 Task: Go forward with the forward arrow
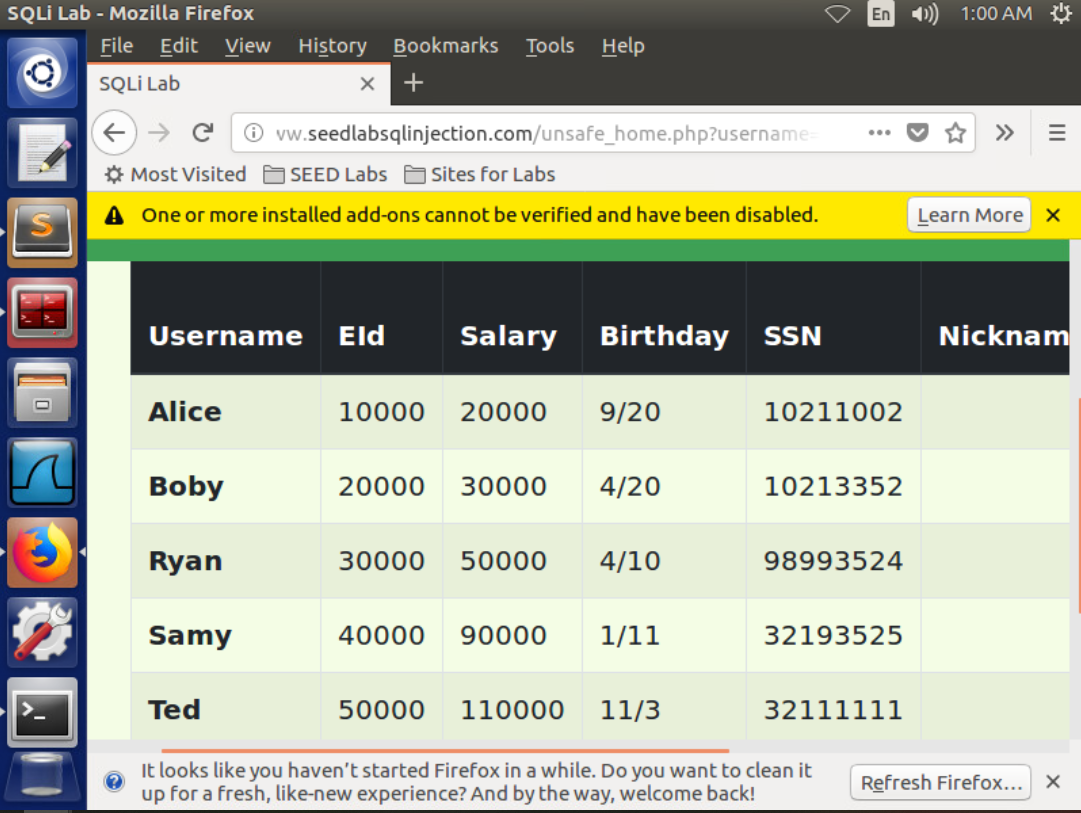tap(159, 132)
